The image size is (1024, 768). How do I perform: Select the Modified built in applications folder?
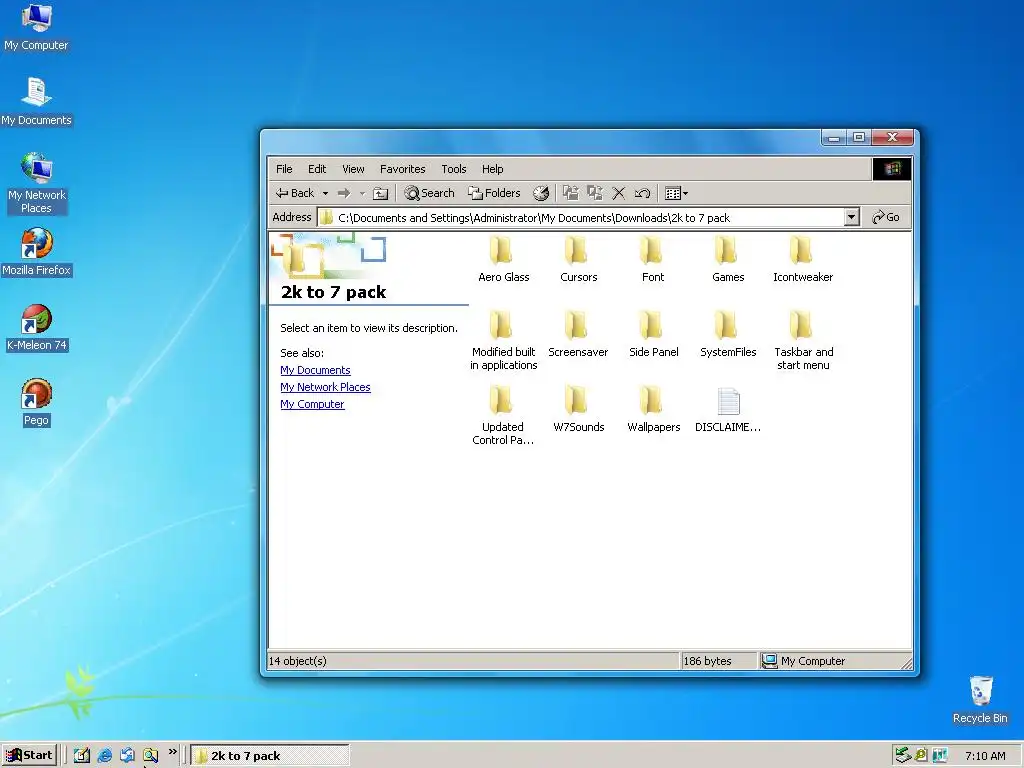tap(503, 340)
